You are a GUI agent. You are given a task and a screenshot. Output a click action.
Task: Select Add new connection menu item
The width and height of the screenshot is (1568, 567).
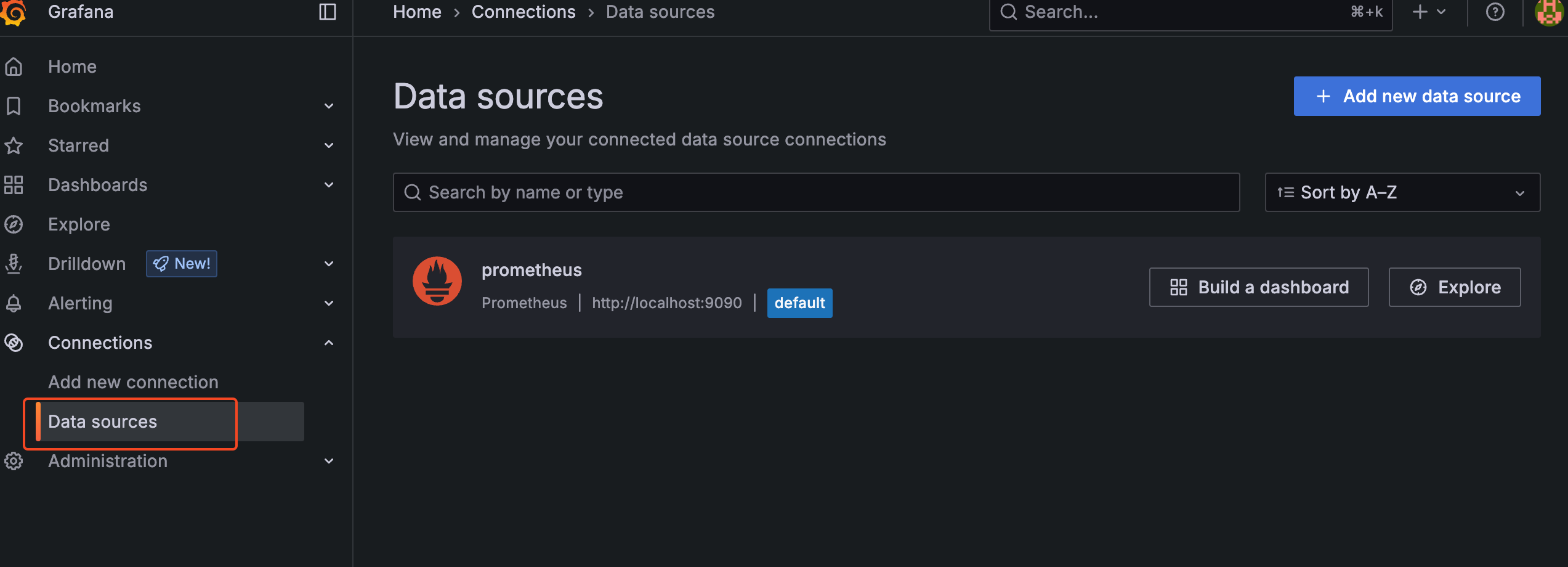[133, 382]
